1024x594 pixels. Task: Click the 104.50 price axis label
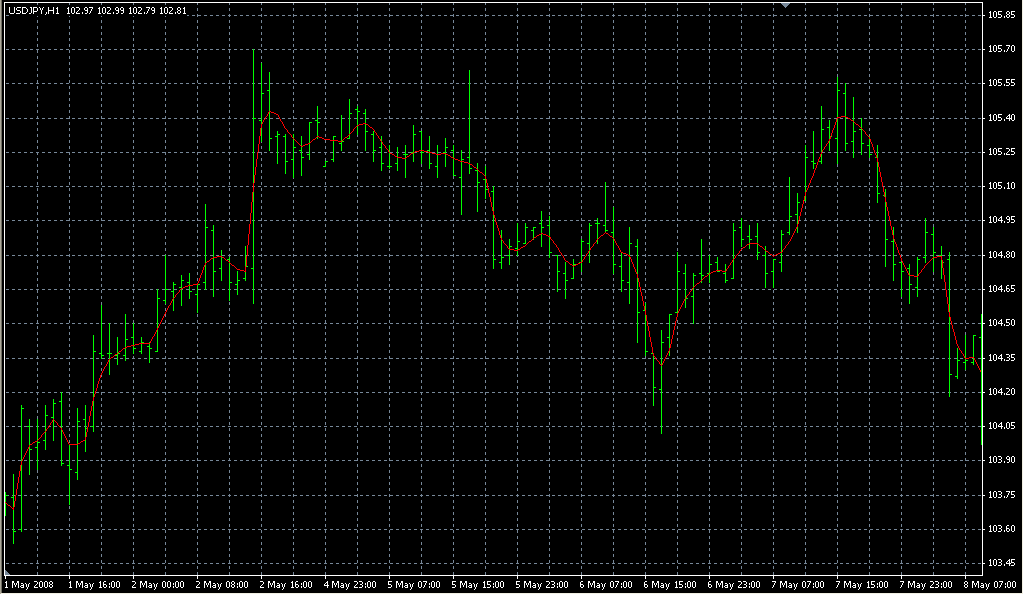(1002, 323)
